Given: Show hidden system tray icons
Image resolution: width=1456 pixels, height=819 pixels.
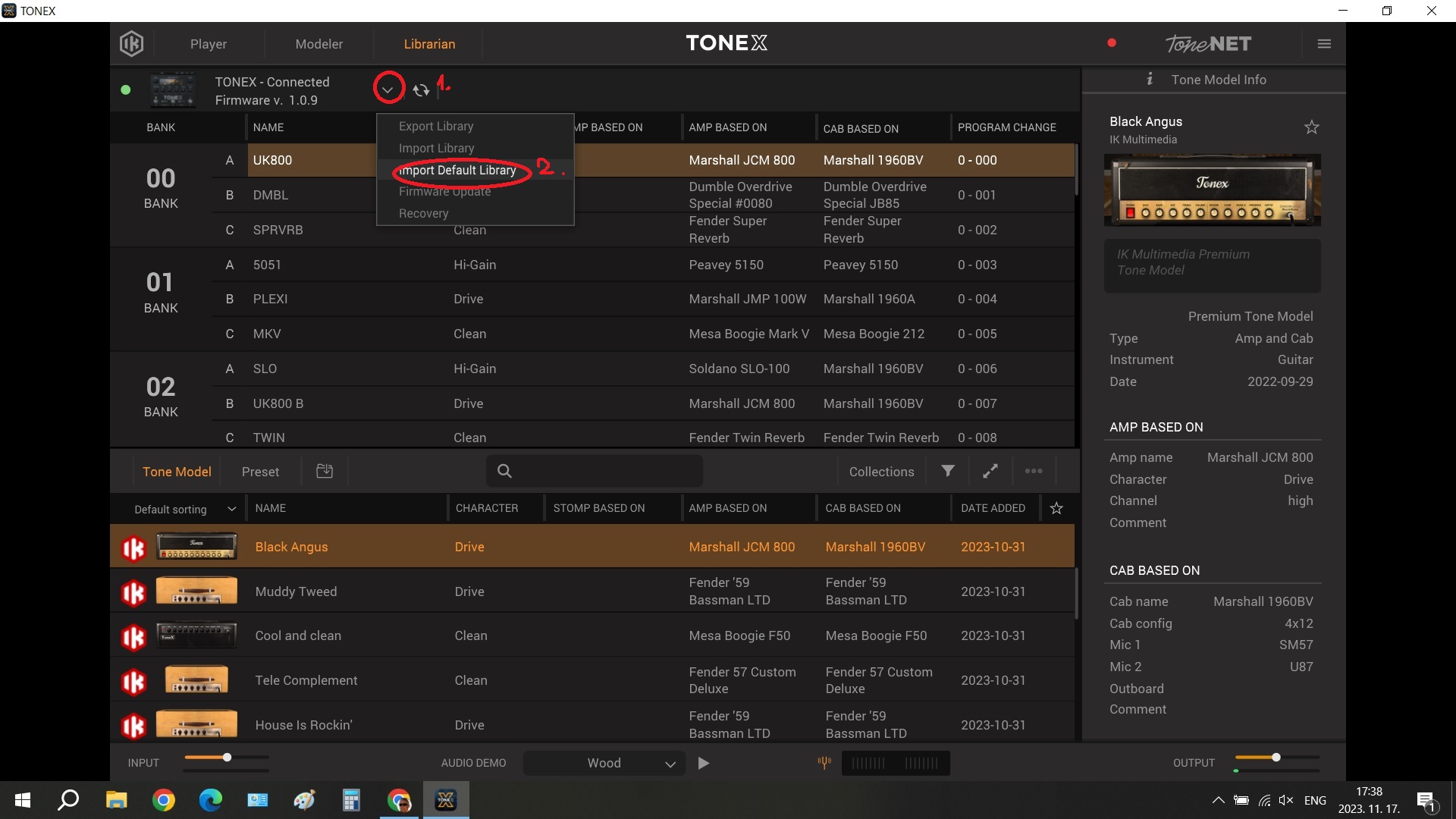Looking at the screenshot, I should pos(1218,800).
